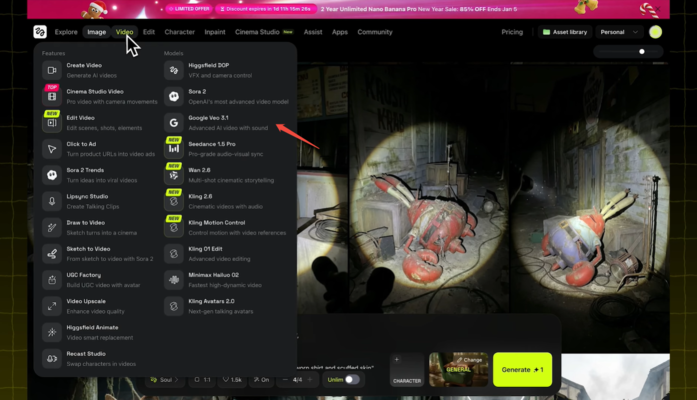Viewport: 697px width, 400px height.
Task: Open the Assist tab
Action: click(313, 32)
